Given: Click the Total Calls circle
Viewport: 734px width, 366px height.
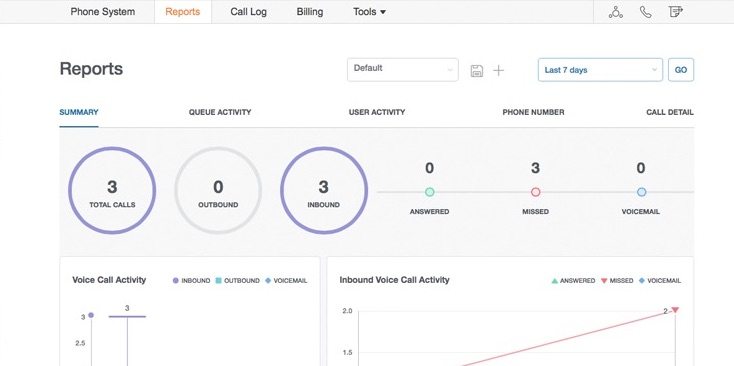Looking at the screenshot, I should tap(112, 190).
